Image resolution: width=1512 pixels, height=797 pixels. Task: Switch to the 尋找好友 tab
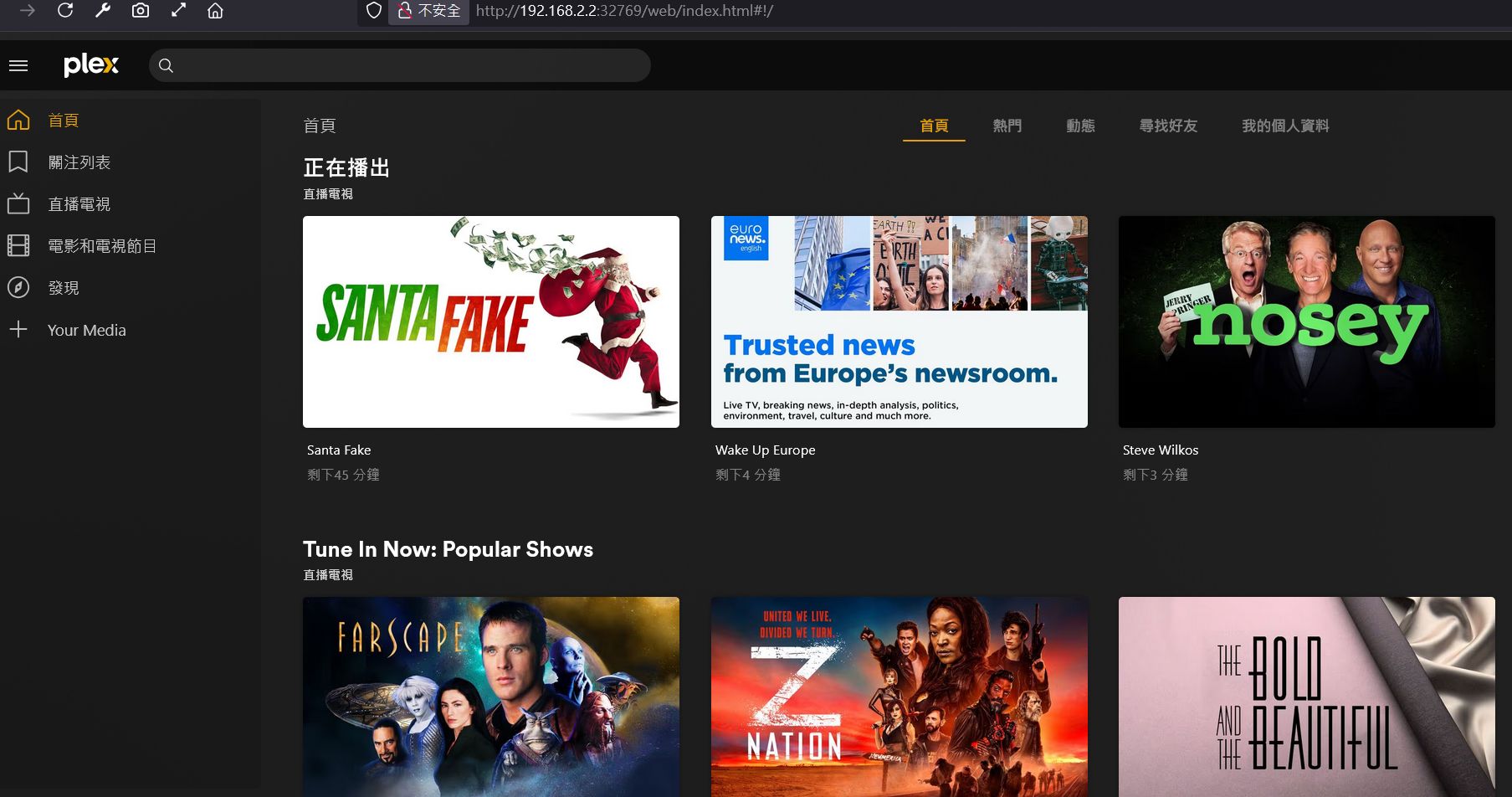(x=1168, y=126)
